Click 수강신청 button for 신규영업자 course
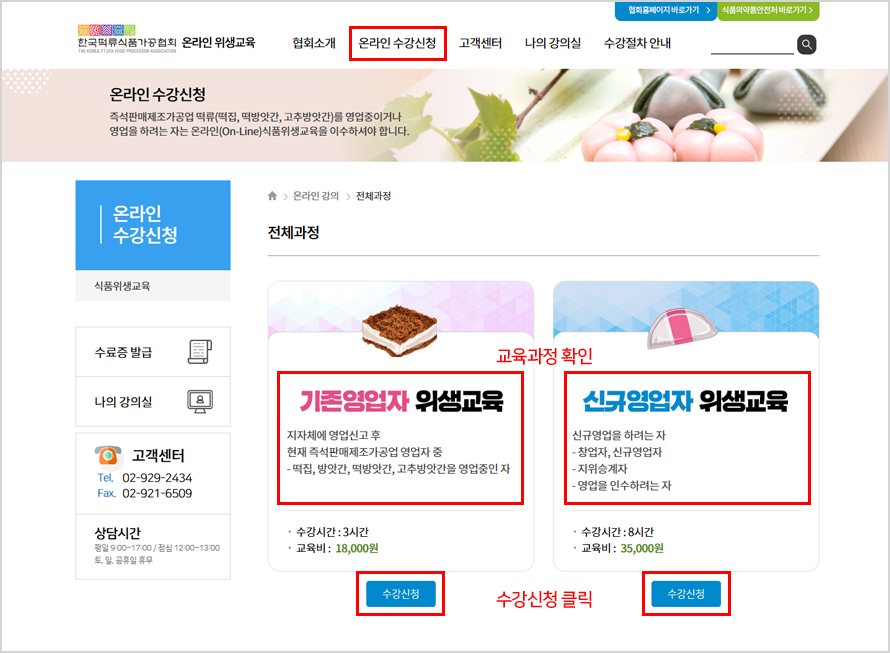The width and height of the screenshot is (890, 653). click(686, 594)
